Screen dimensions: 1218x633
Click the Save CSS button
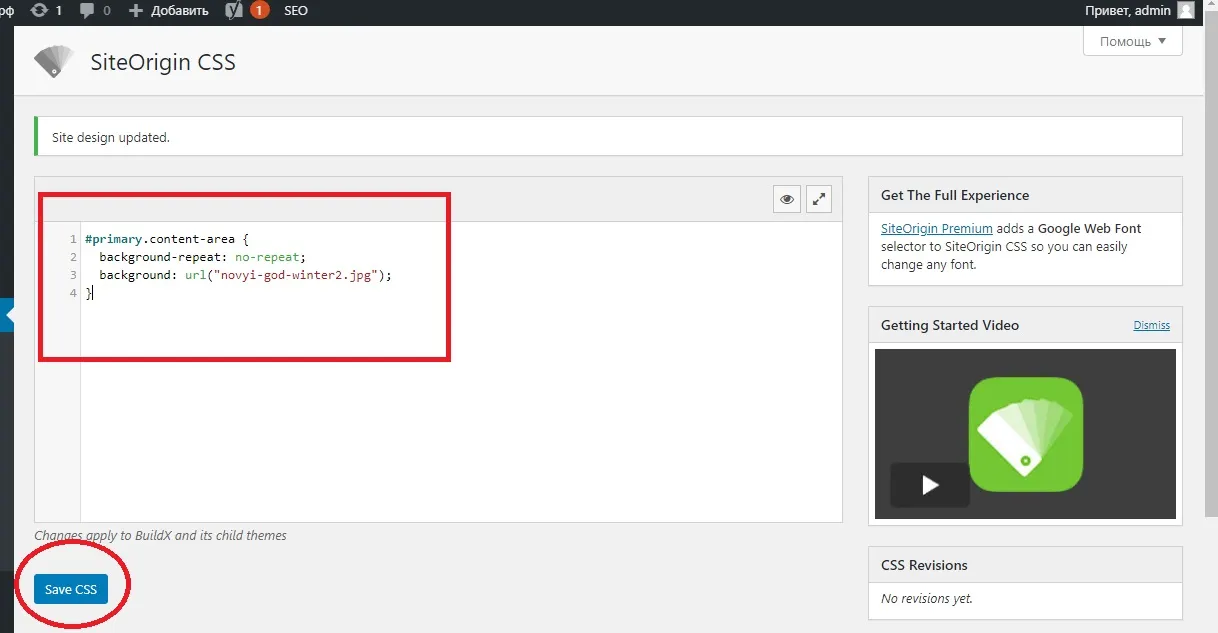(71, 589)
